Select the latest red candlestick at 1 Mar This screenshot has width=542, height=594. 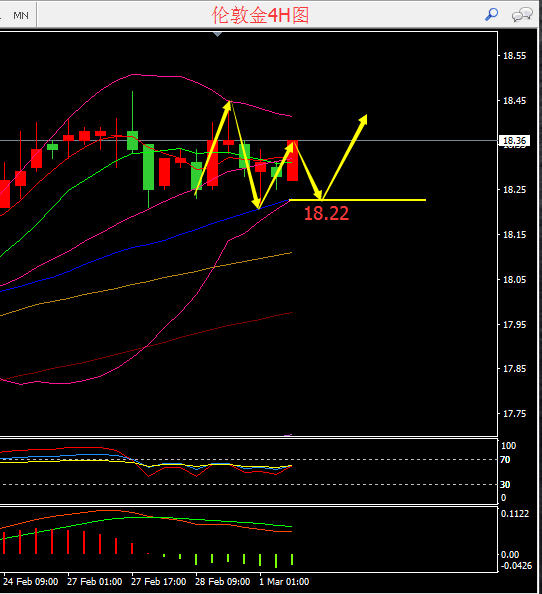point(292,161)
